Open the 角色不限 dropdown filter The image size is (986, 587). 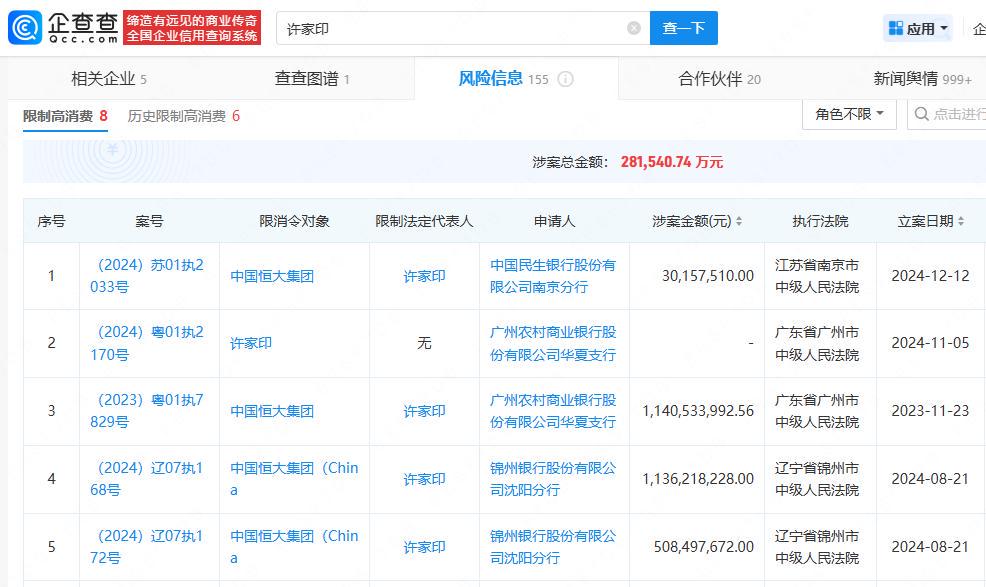[x=849, y=115]
